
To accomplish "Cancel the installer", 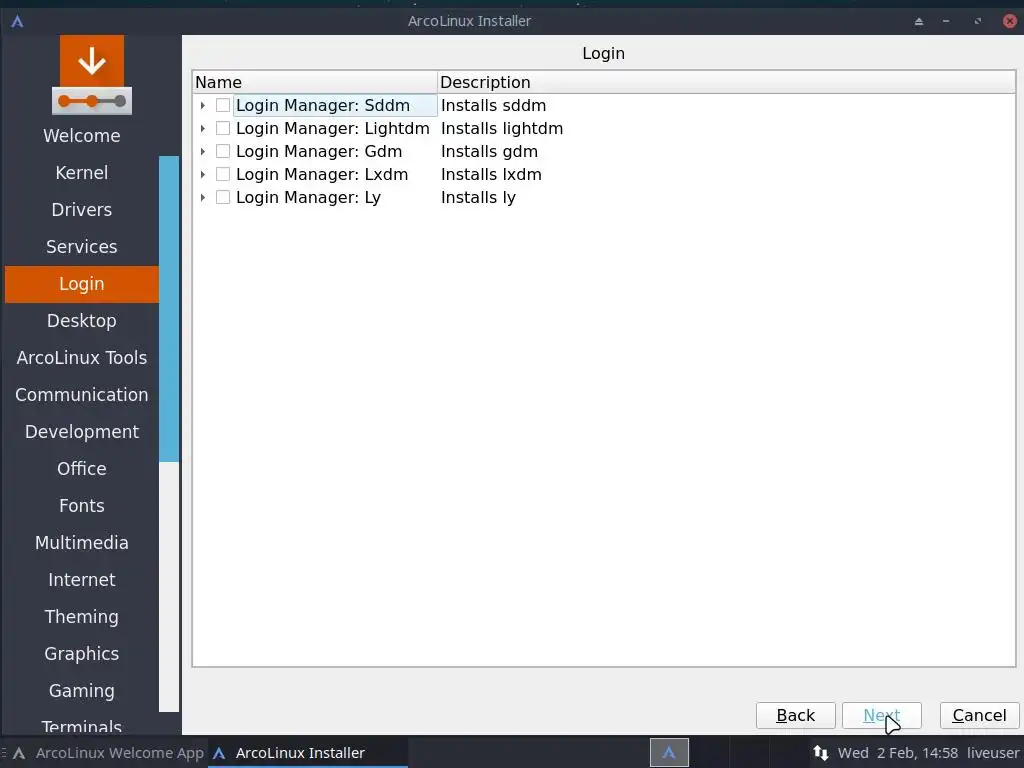I will click(979, 716).
